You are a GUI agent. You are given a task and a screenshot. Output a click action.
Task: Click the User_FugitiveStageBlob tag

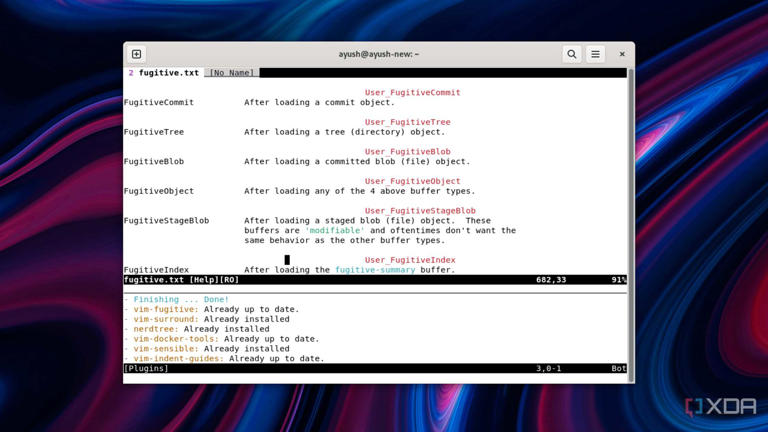(x=420, y=211)
